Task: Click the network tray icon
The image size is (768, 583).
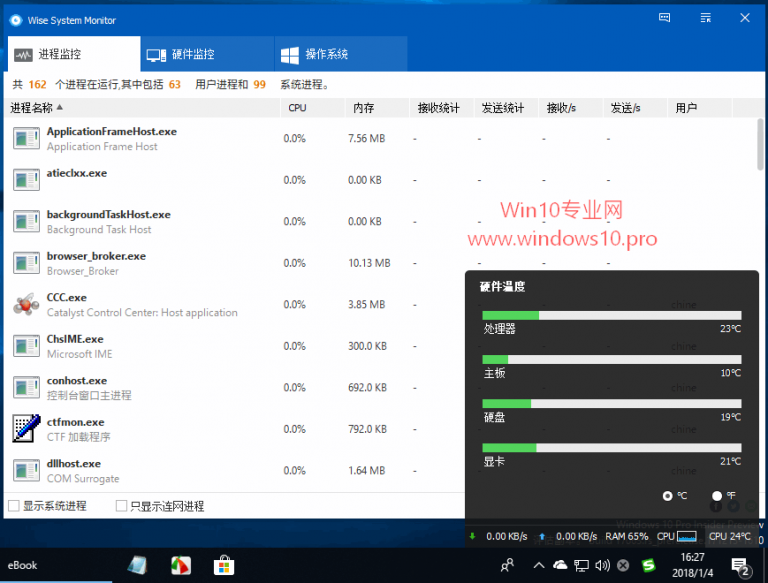Action: (581, 565)
